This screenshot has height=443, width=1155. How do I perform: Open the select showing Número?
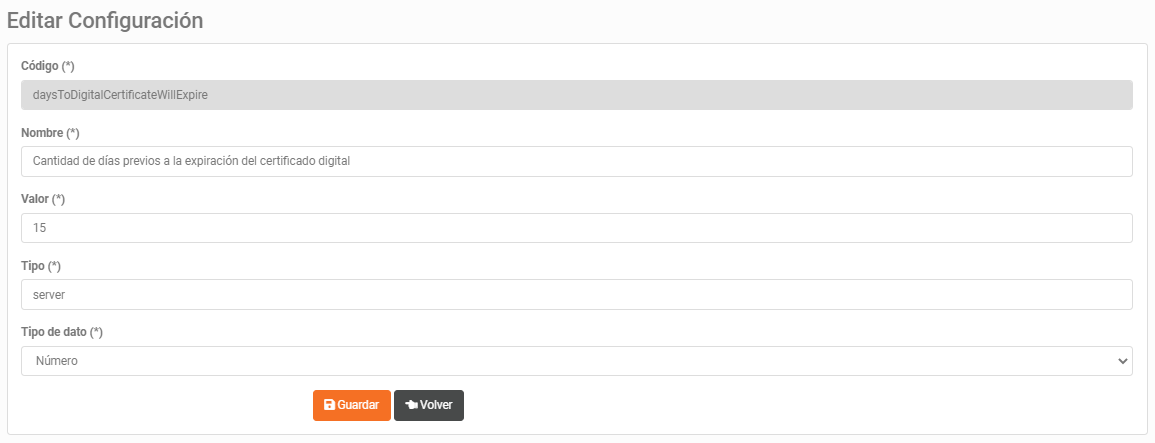(577, 361)
